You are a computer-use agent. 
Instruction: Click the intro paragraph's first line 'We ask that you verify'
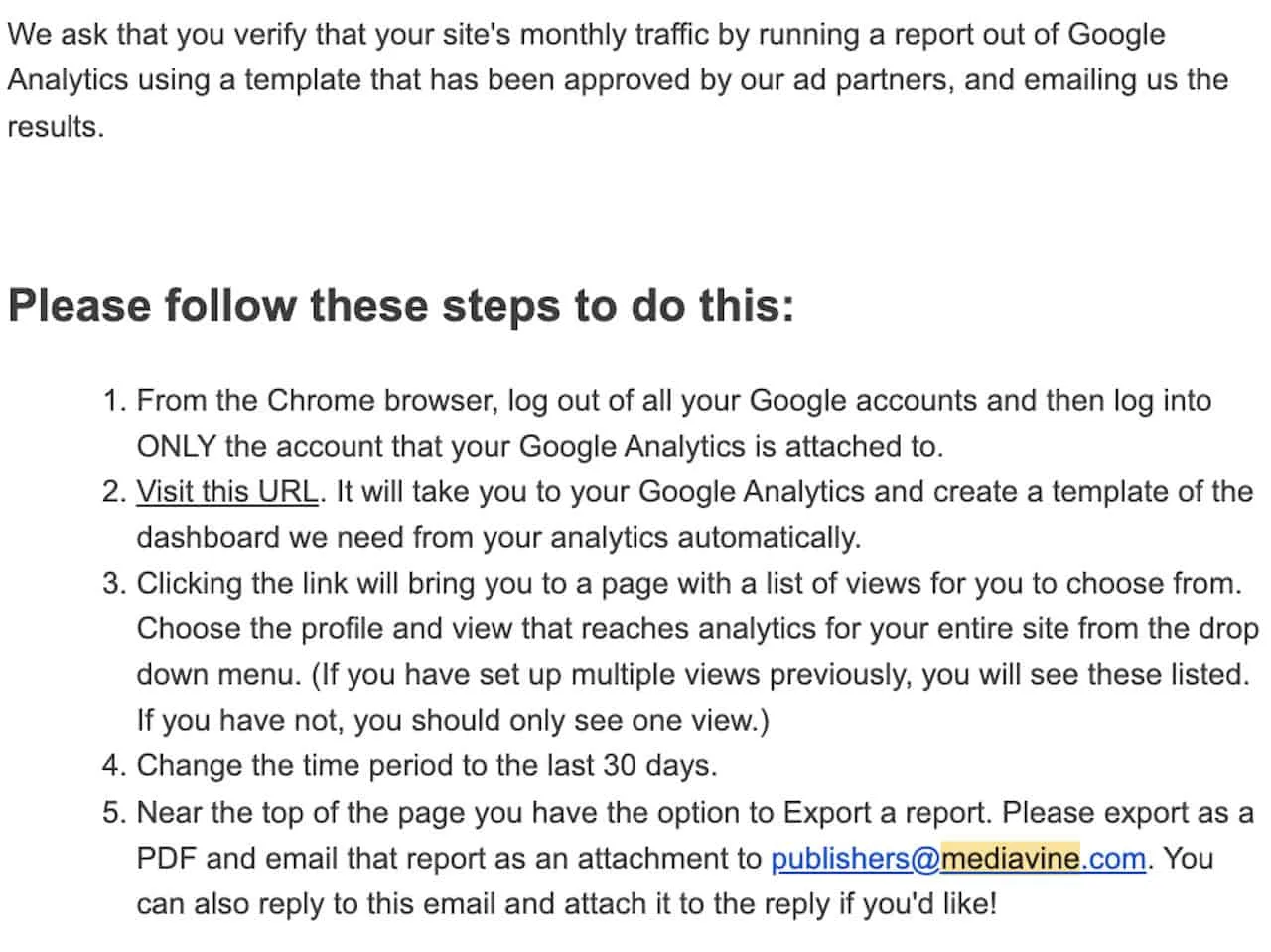(x=586, y=34)
